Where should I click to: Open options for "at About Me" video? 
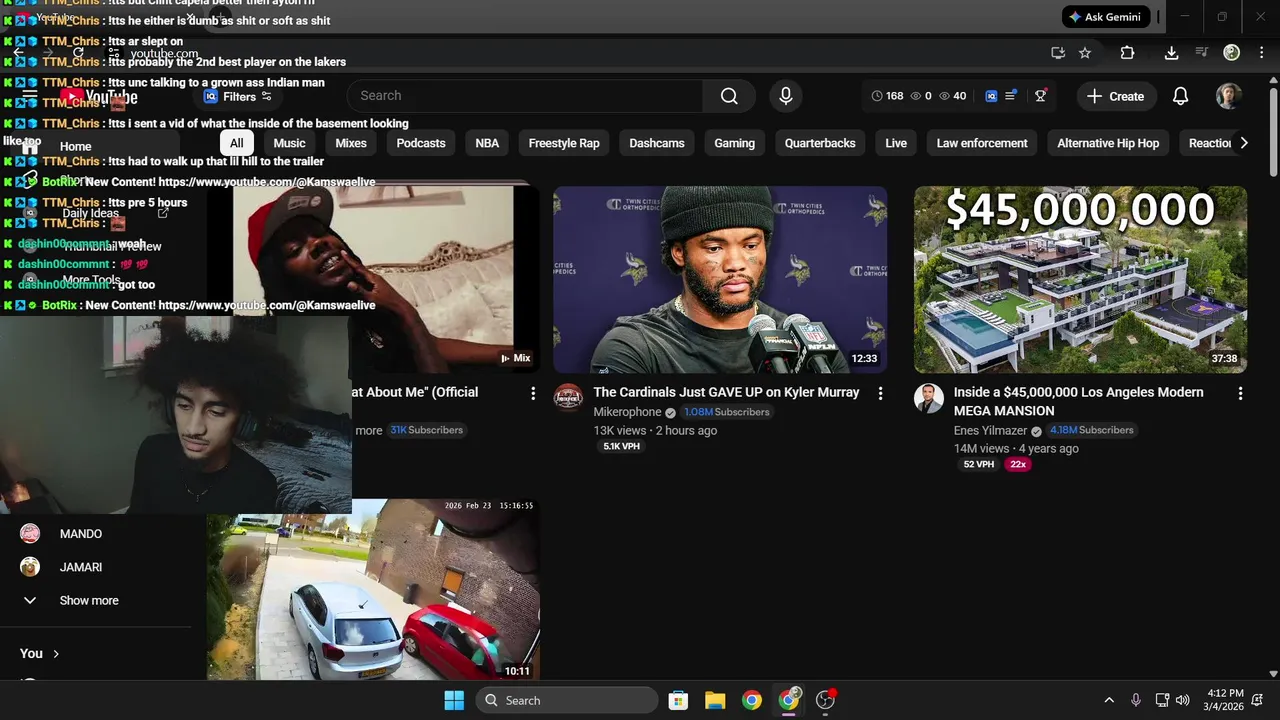point(533,394)
